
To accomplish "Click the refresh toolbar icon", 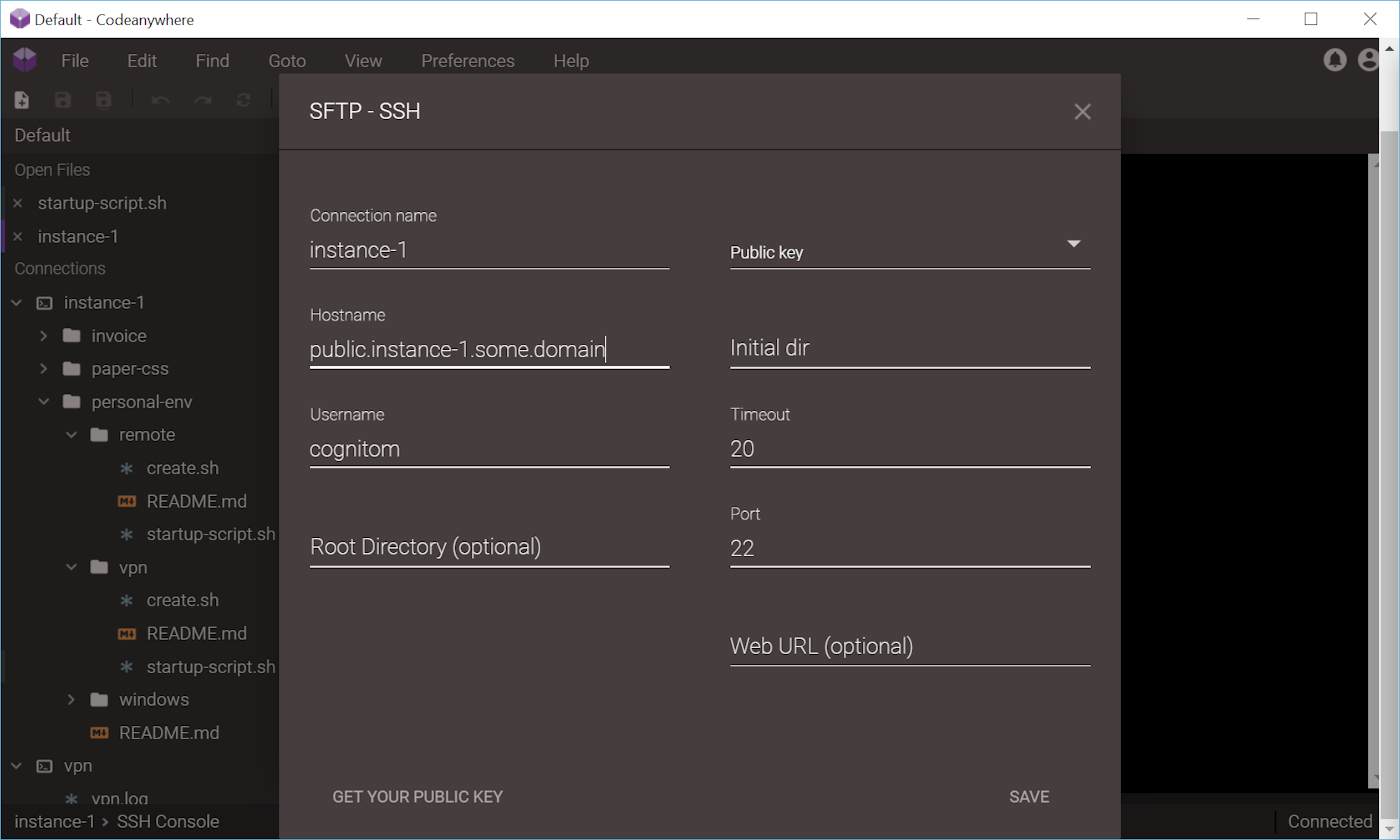I will [243, 100].
